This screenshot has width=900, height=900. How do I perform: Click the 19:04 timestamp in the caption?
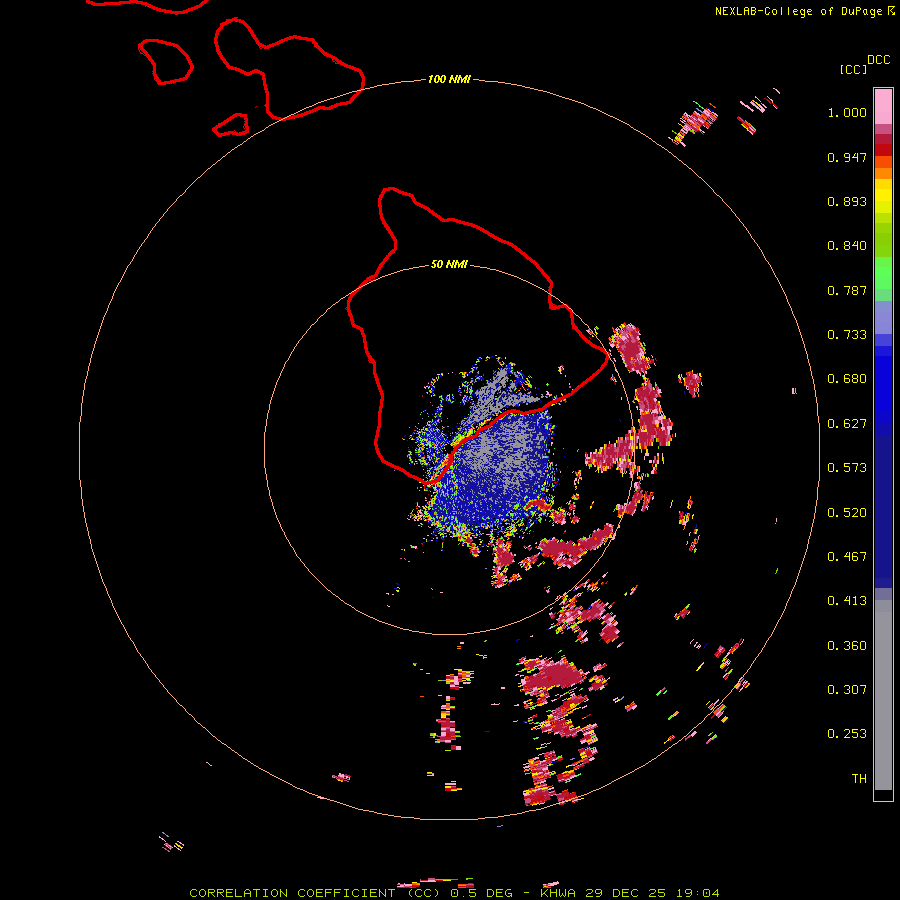tap(697, 893)
